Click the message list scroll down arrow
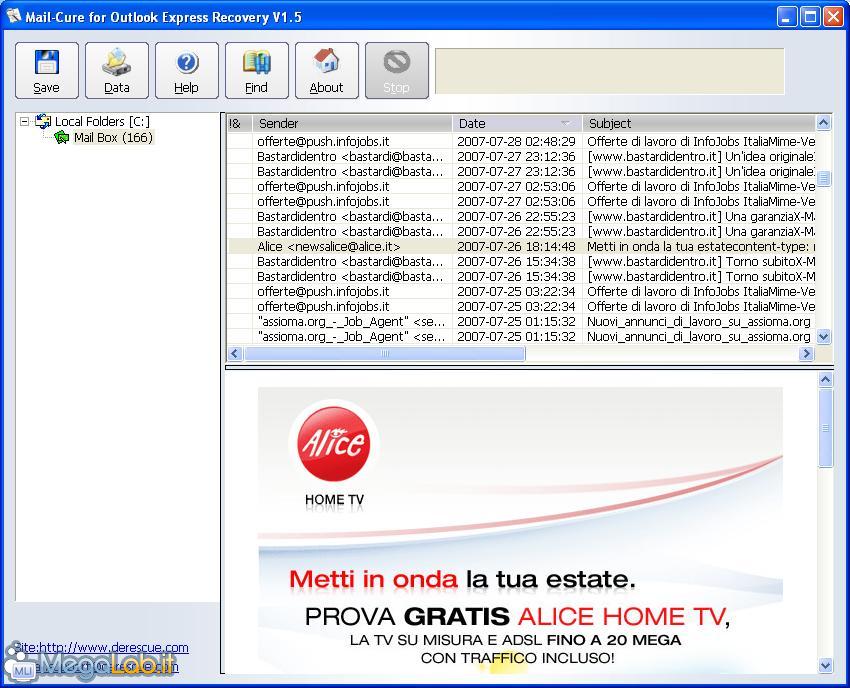Viewport: 850px width, 688px height. click(x=823, y=337)
